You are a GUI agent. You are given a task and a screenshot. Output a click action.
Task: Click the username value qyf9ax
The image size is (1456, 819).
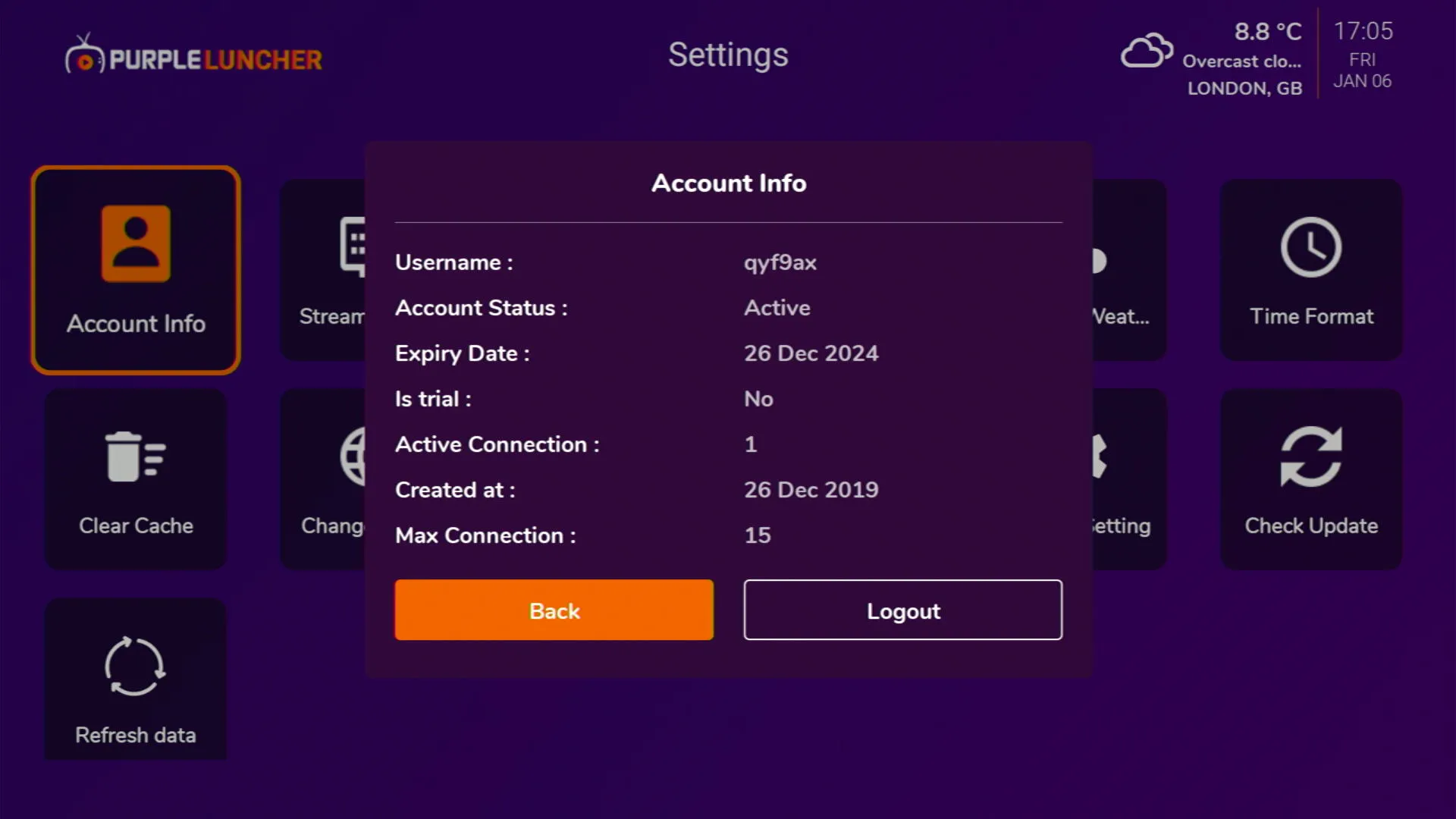pyautogui.click(x=780, y=262)
